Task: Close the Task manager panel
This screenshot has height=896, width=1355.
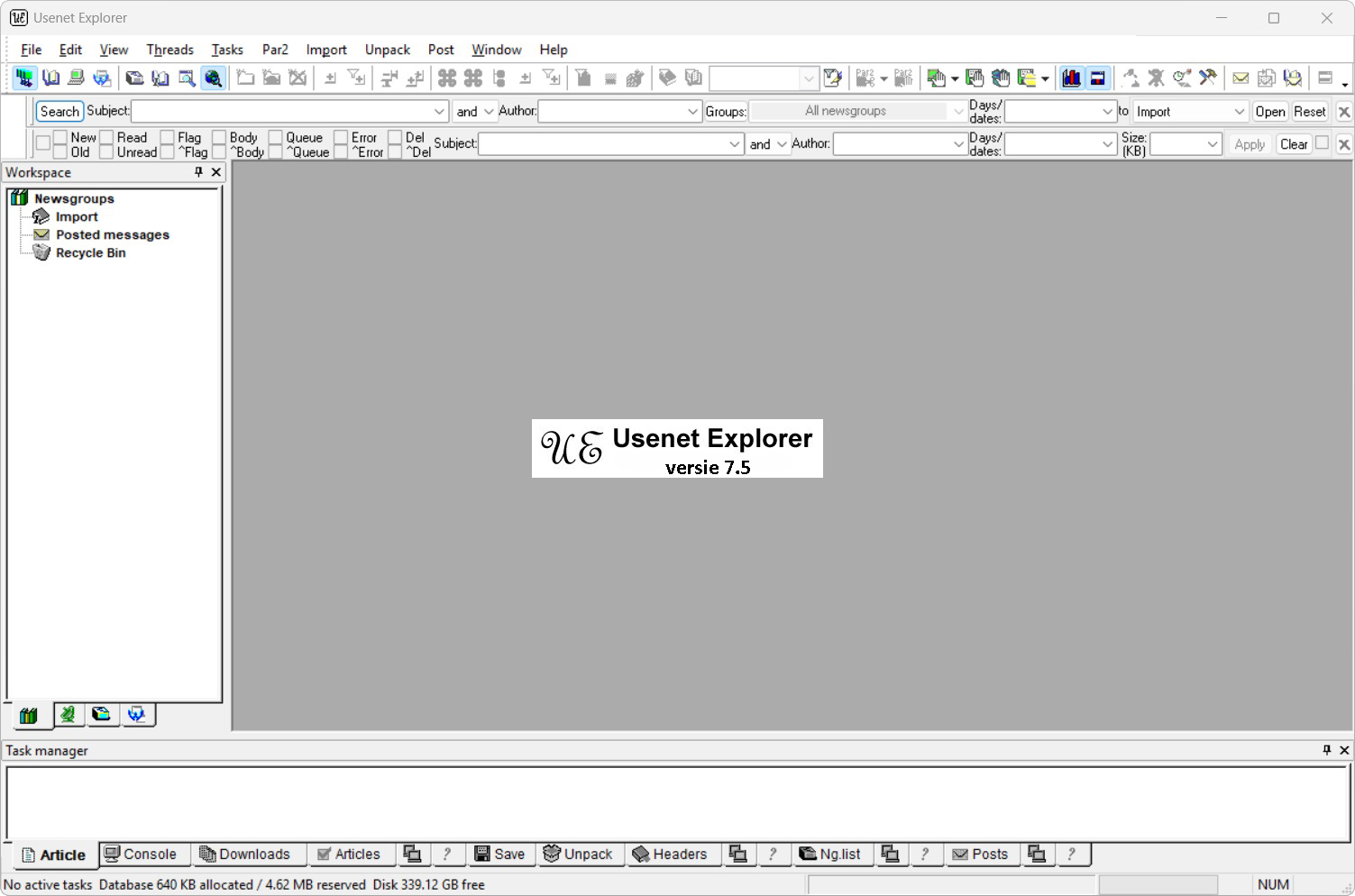Action: (1344, 750)
